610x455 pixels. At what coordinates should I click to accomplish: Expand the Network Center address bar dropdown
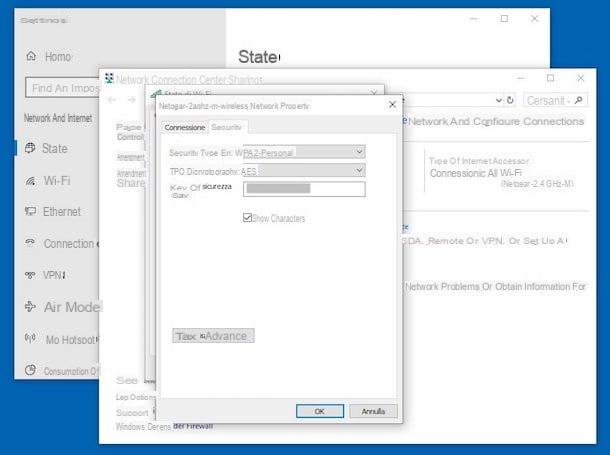[x=499, y=100]
